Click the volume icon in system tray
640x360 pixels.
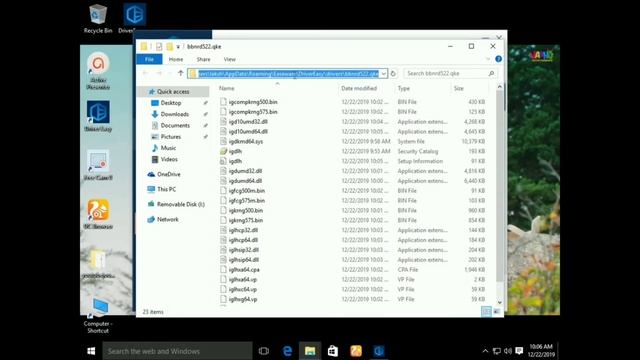tap(508, 351)
